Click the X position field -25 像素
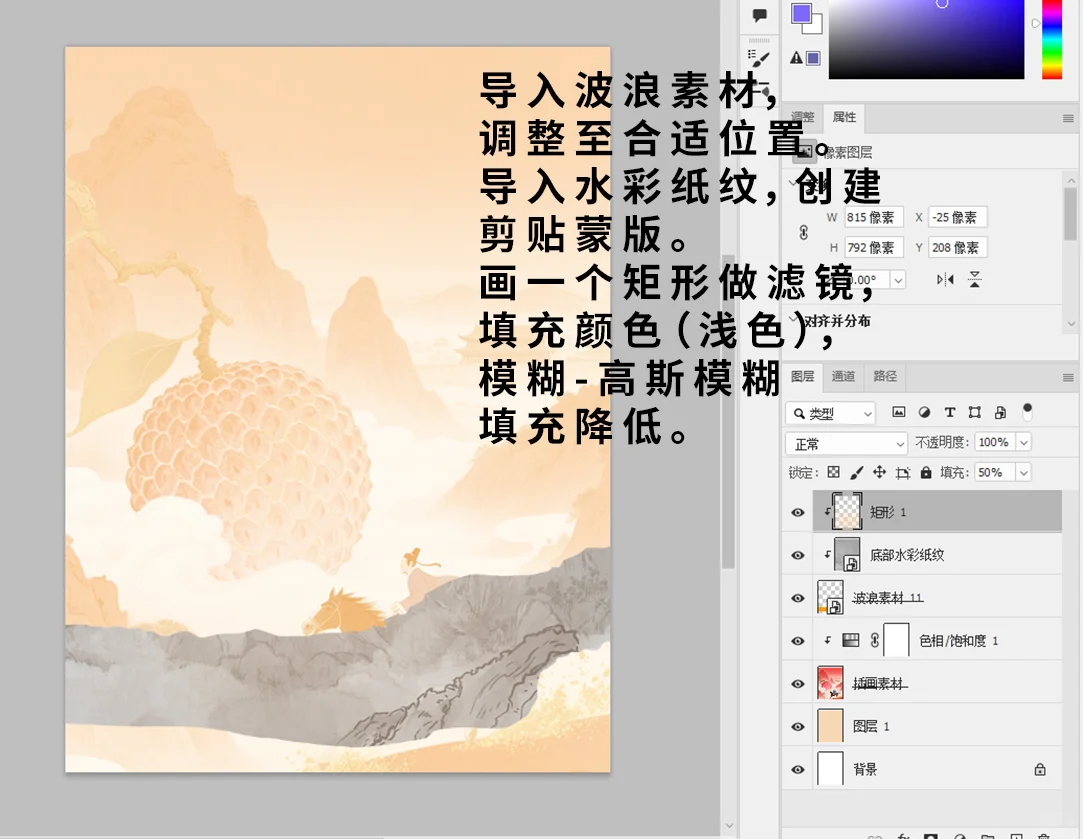 point(958,217)
